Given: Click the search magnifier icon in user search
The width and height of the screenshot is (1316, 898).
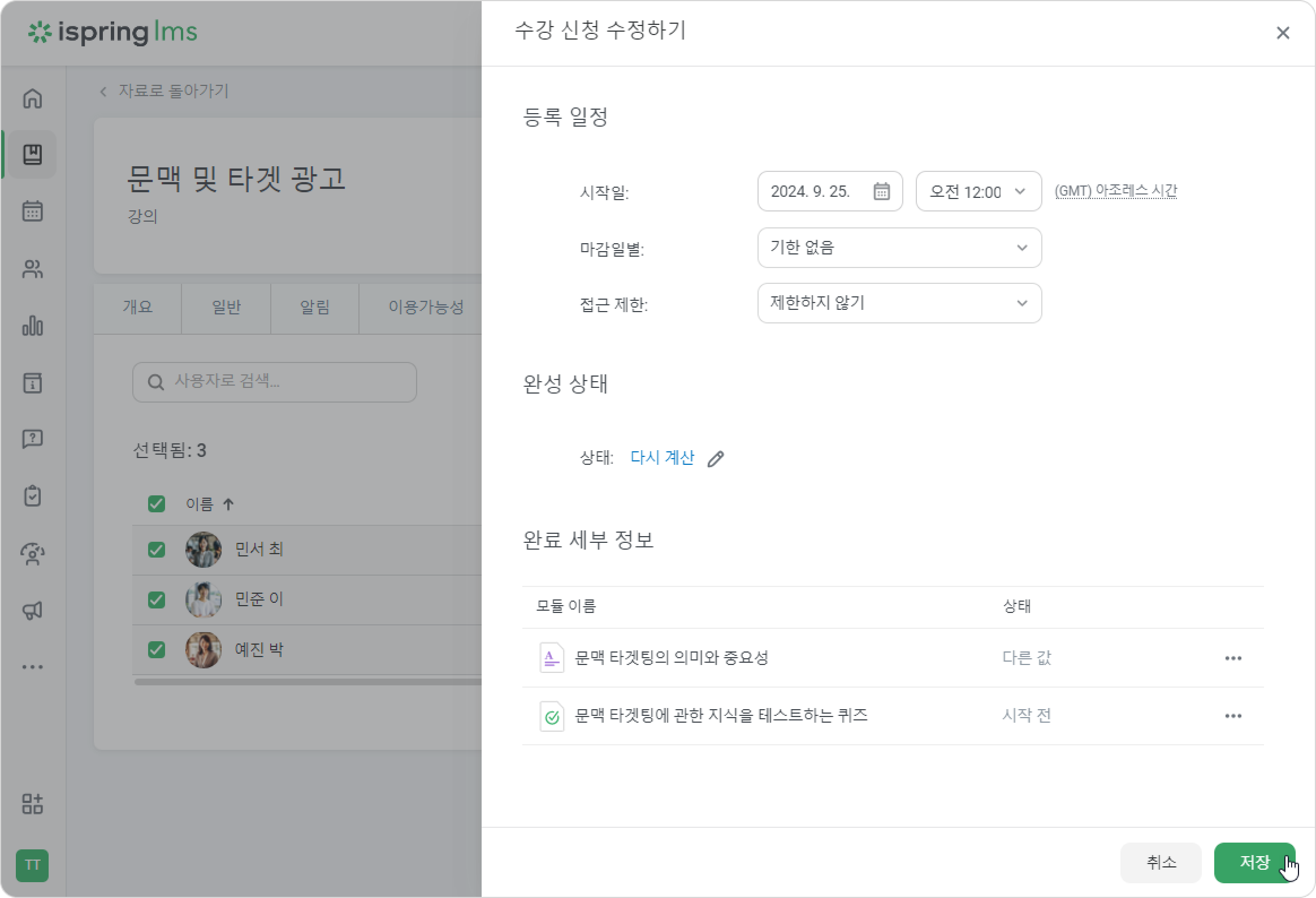Looking at the screenshot, I should click(x=155, y=382).
